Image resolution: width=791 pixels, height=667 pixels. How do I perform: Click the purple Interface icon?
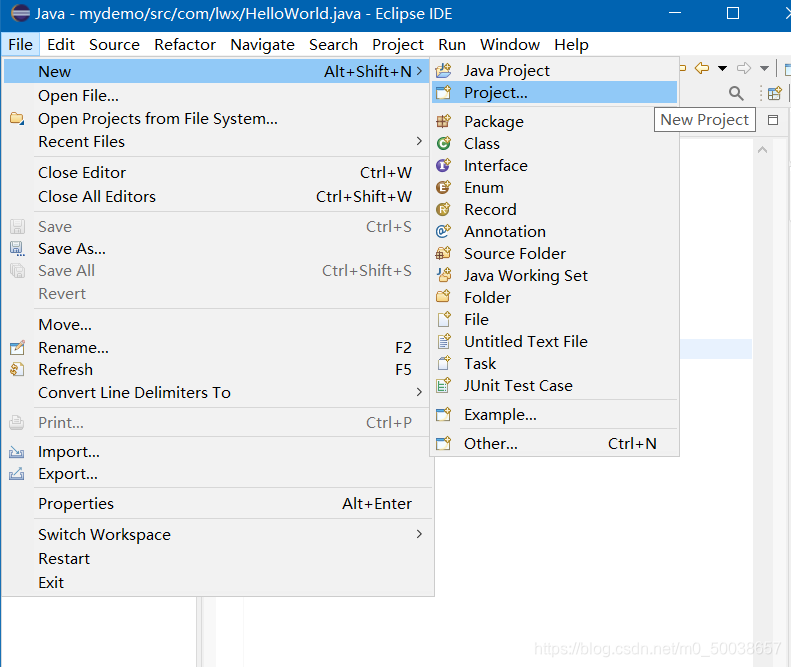click(443, 165)
